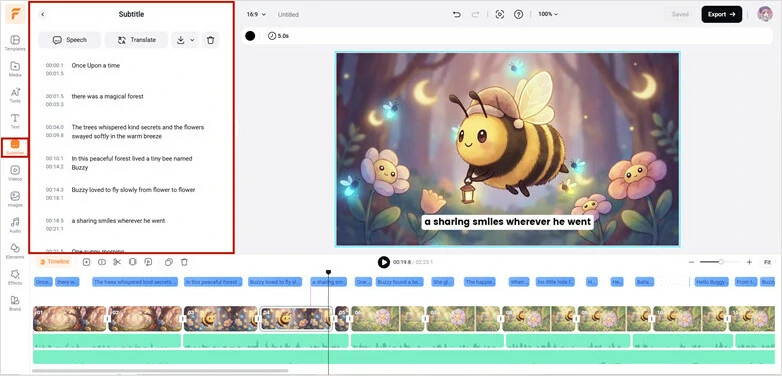Open the Images sidebar panel
This screenshot has height=376, width=782.
point(15,199)
